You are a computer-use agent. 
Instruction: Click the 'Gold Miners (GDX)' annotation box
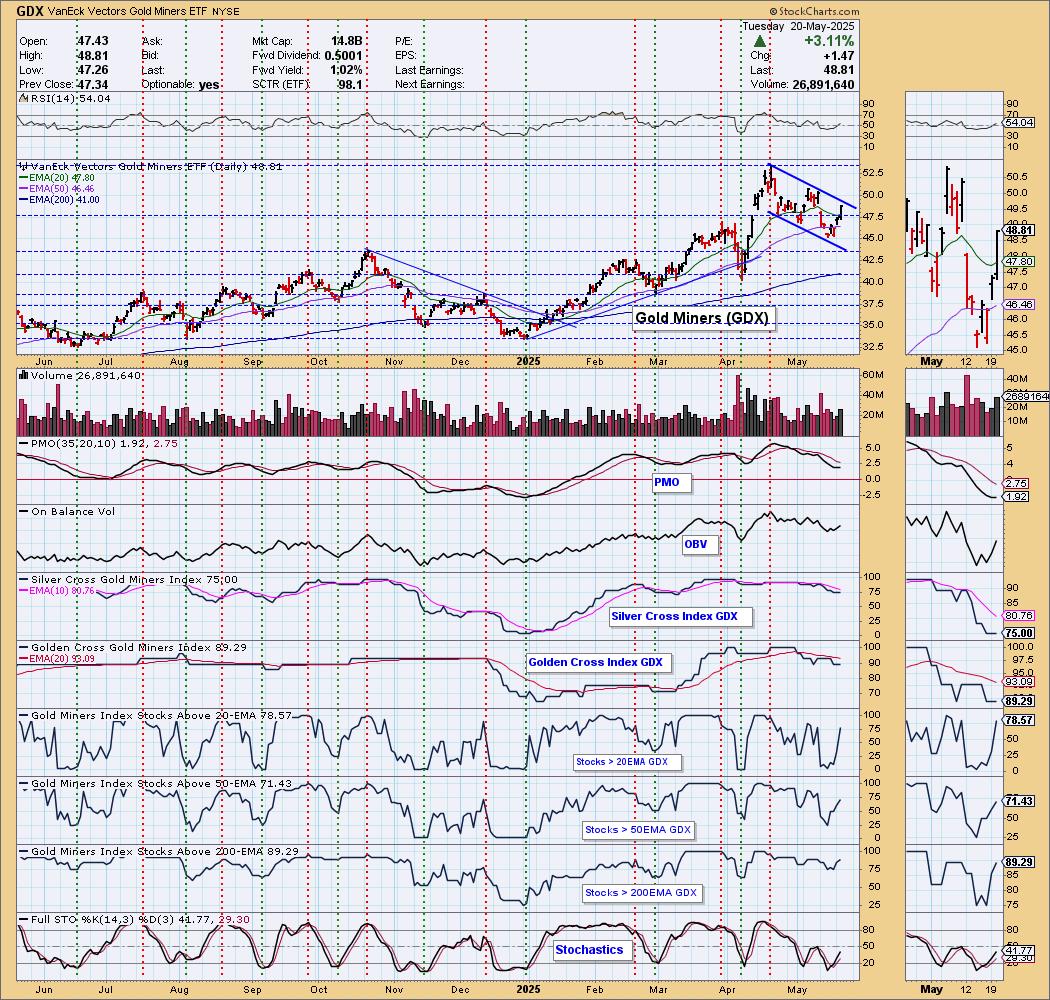tap(702, 317)
